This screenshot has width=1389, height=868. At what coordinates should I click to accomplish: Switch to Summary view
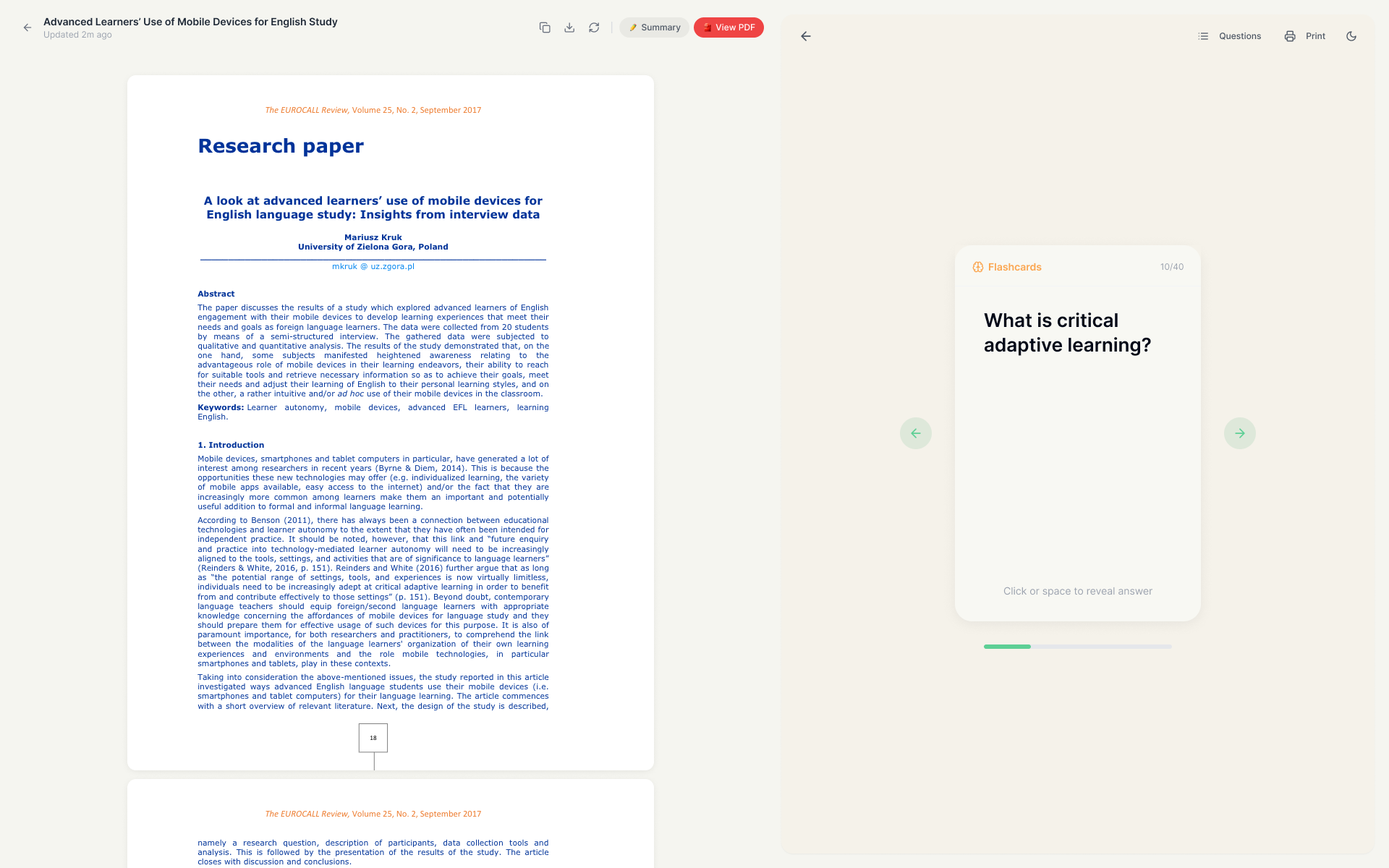(x=654, y=27)
